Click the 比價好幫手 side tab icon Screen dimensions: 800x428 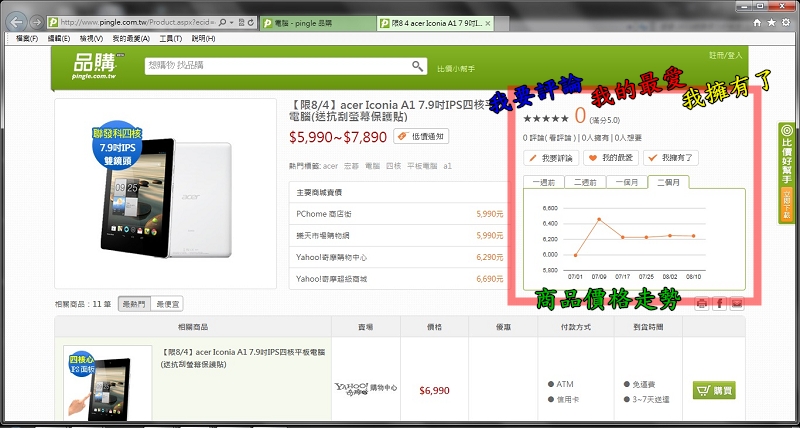(787, 130)
